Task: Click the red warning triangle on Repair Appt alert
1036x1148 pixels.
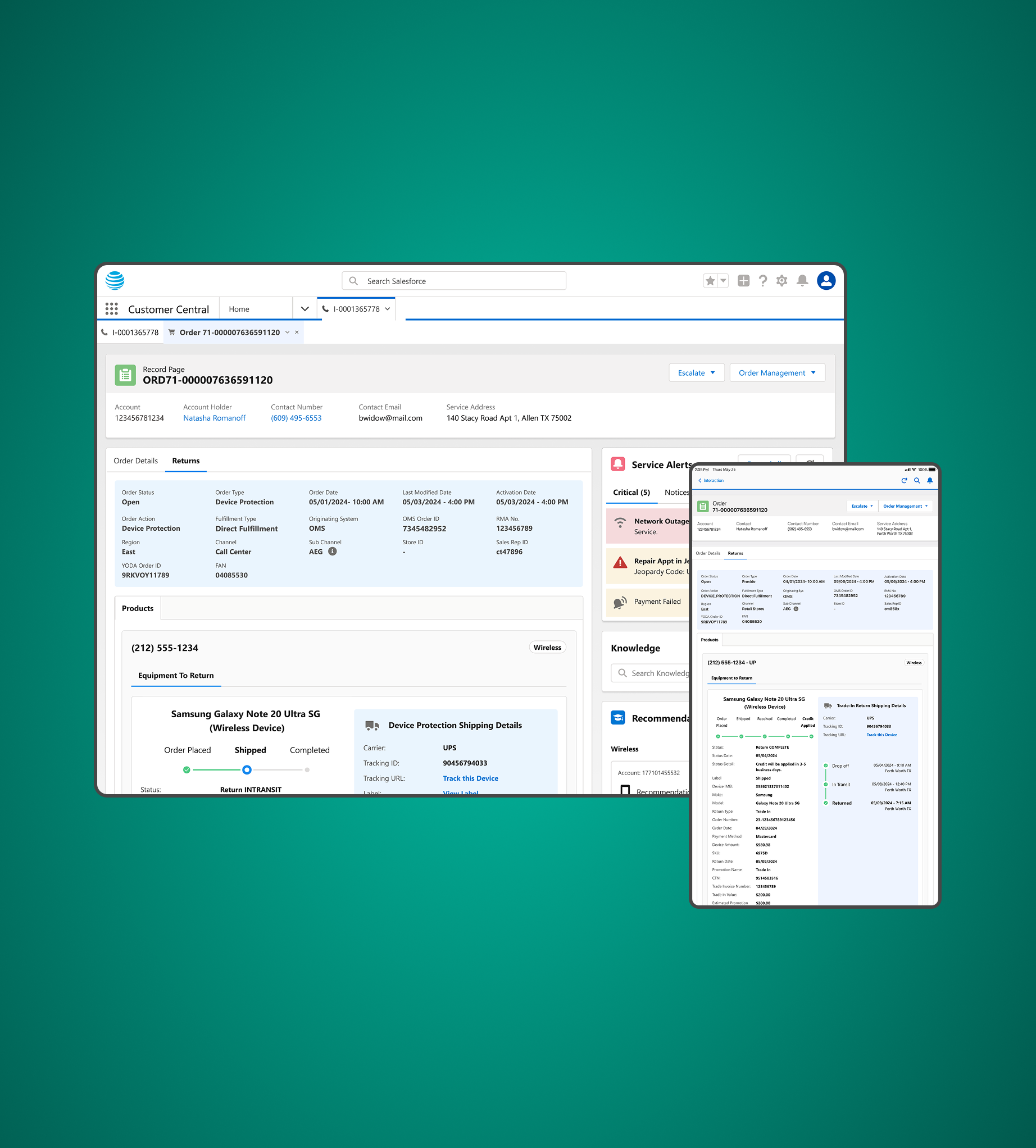Action: click(620, 562)
